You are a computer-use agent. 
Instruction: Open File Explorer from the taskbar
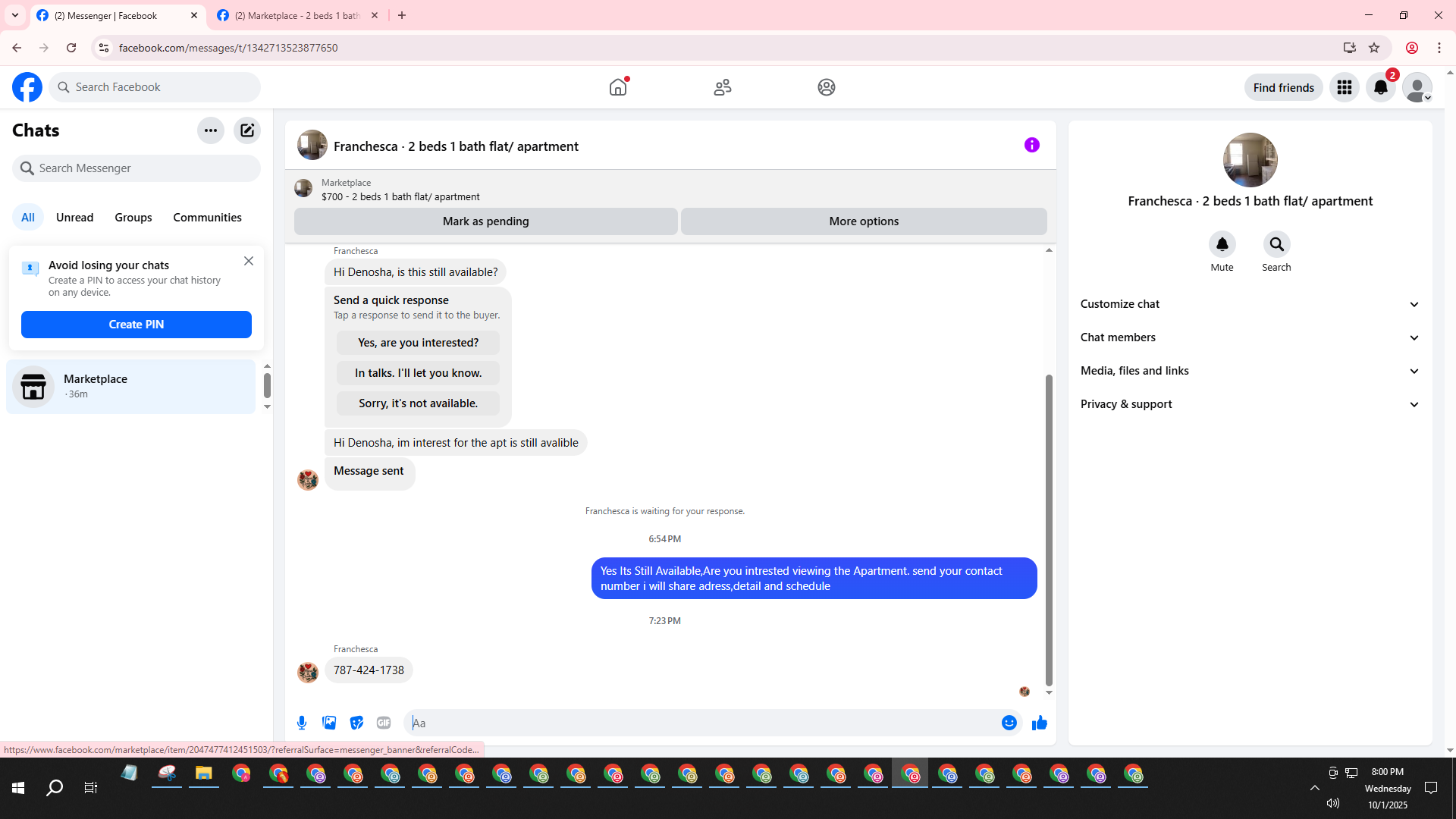click(204, 773)
